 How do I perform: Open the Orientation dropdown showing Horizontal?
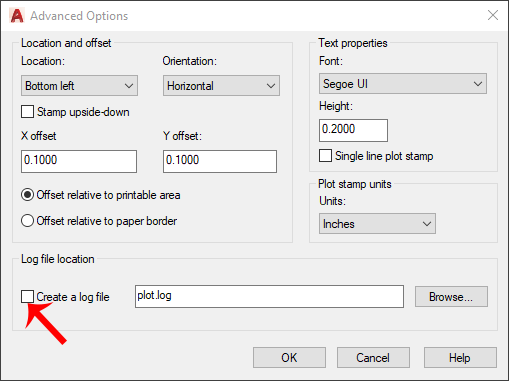(x=221, y=86)
